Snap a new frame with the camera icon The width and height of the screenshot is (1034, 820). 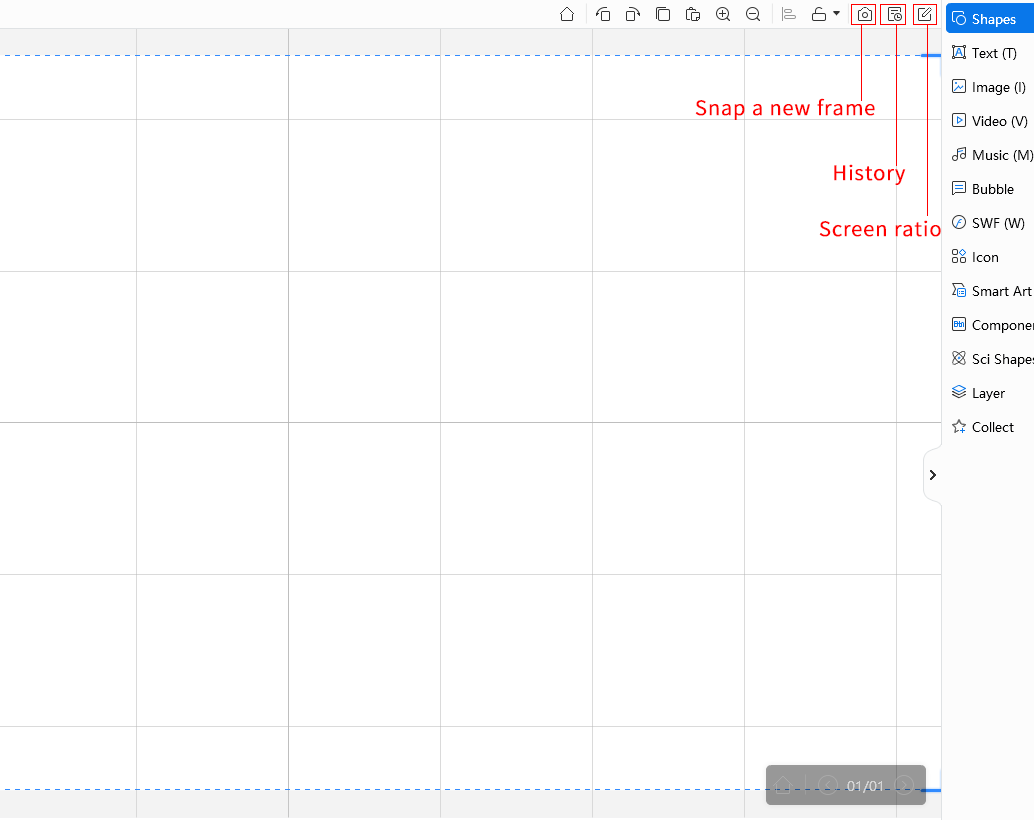pyautogui.click(x=863, y=14)
